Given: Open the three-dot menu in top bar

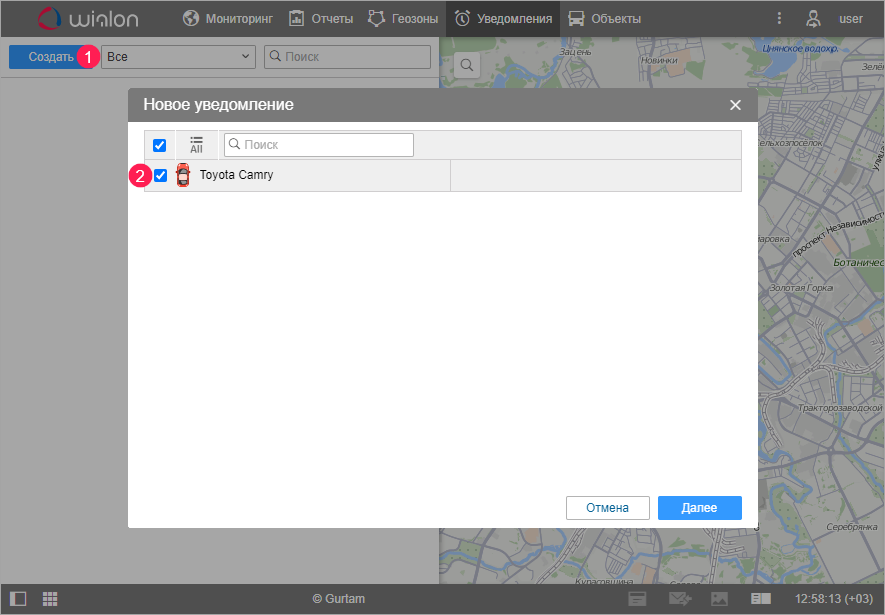Looking at the screenshot, I should click(x=779, y=19).
